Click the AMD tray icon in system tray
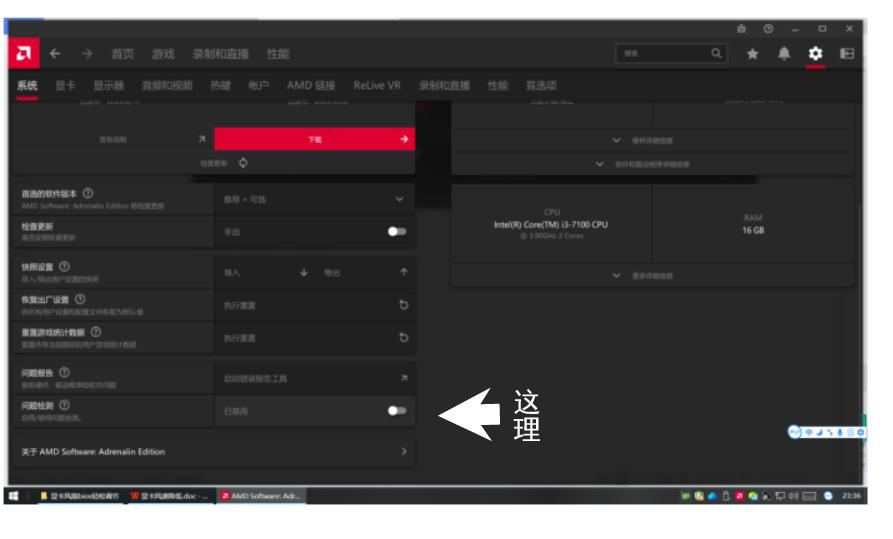Image resolution: width=893 pixels, height=539 pixels. [x=739, y=496]
